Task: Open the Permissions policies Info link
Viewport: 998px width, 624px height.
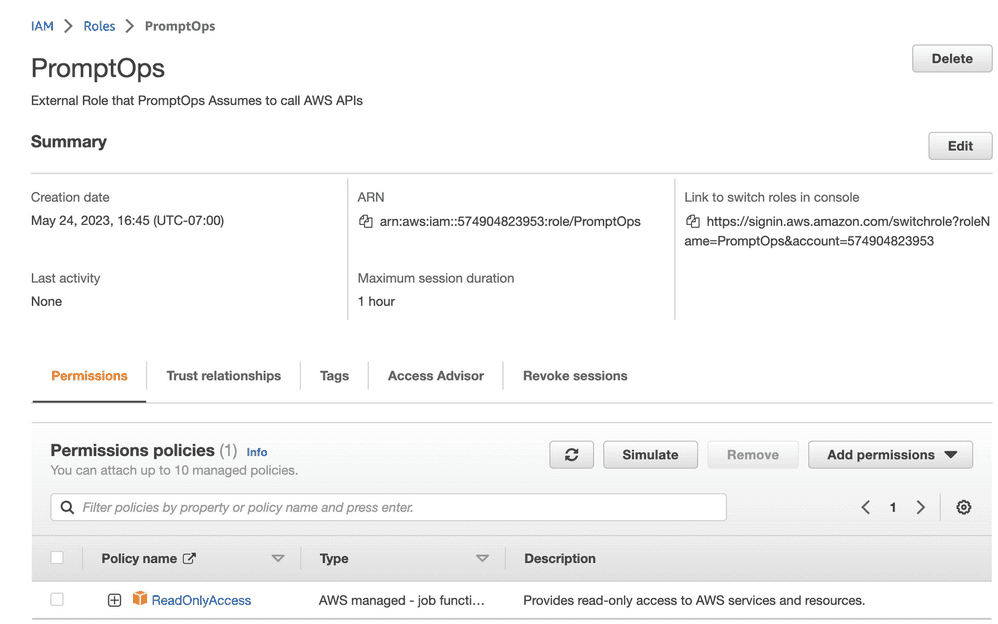Action: click(257, 452)
